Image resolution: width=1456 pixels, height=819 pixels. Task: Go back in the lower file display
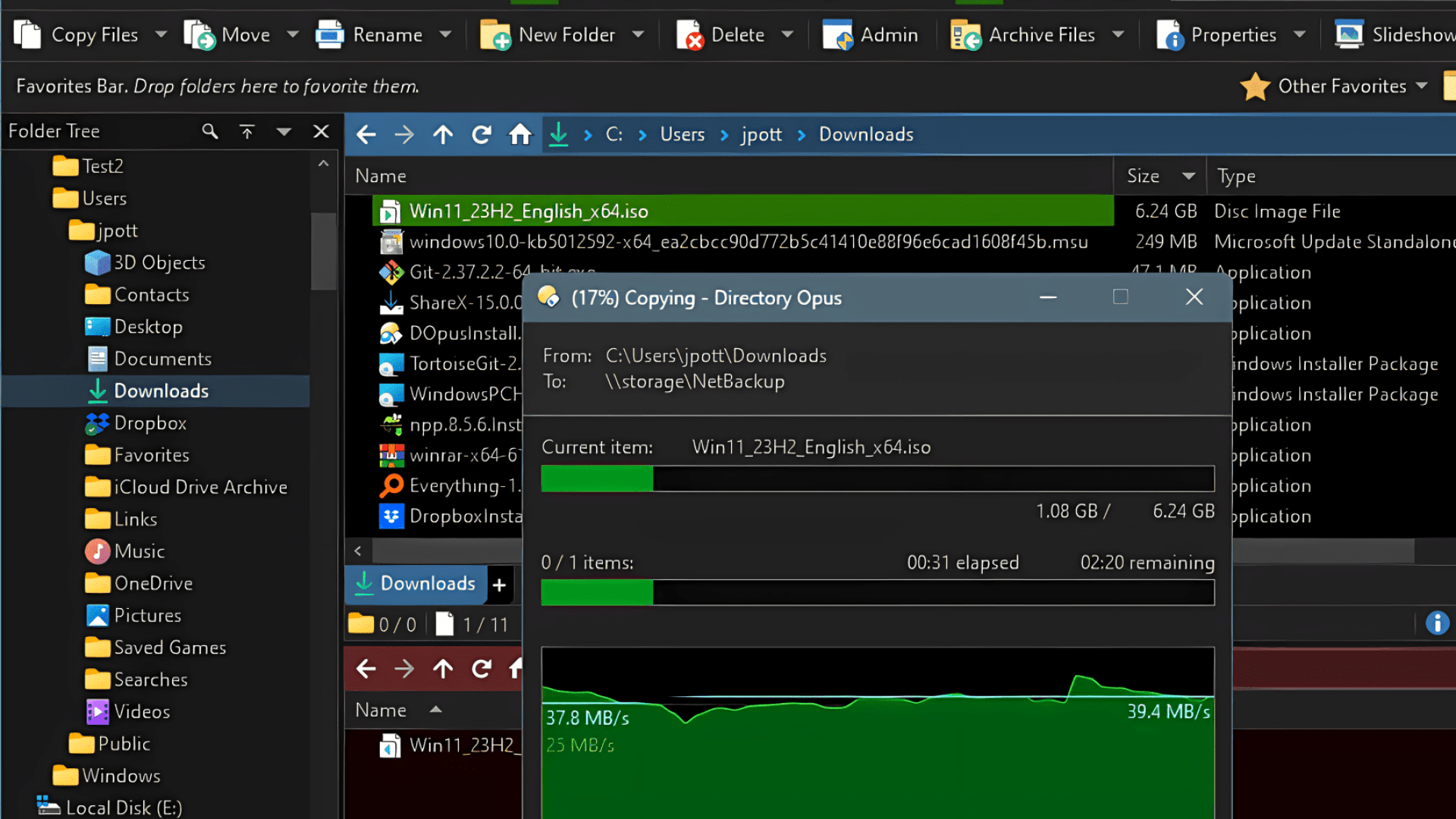(x=366, y=669)
